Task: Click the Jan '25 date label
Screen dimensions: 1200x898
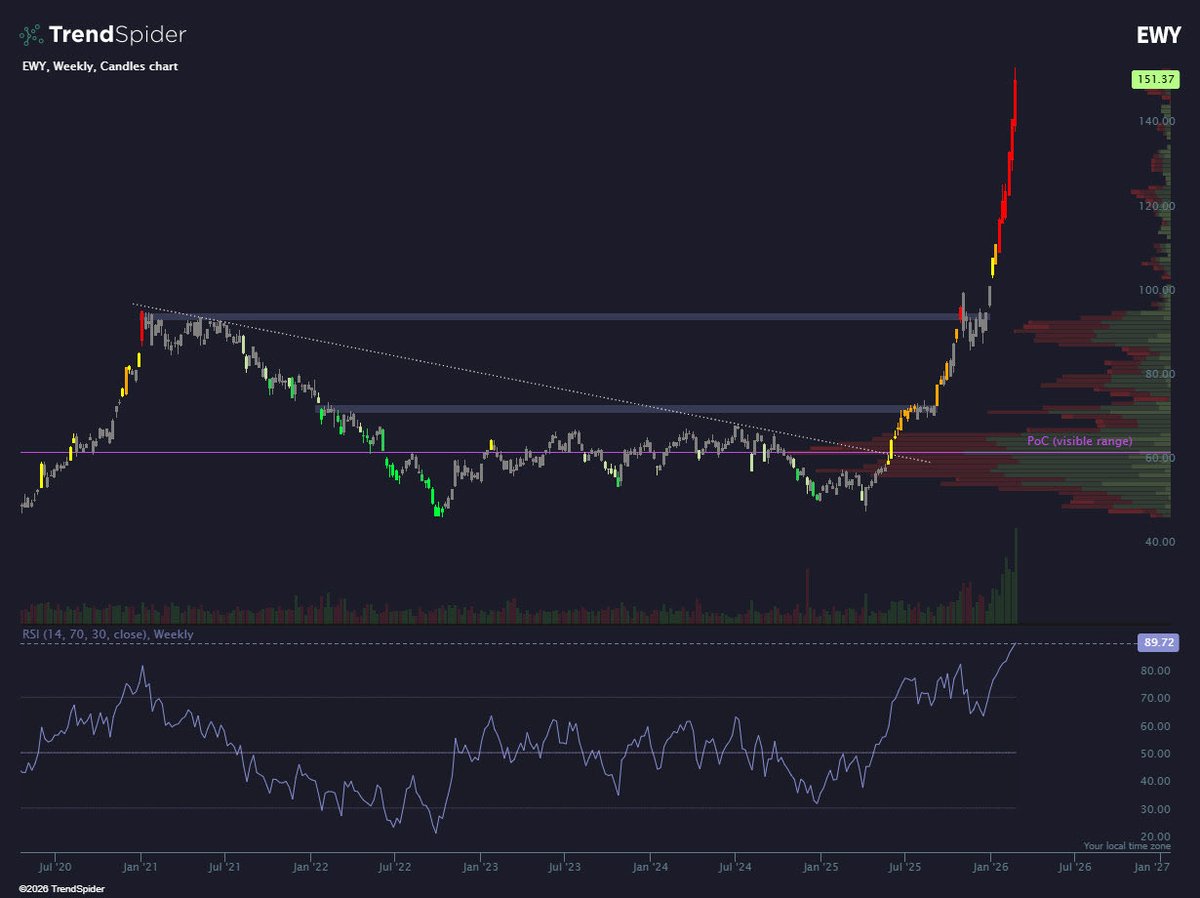Action: pos(821,869)
